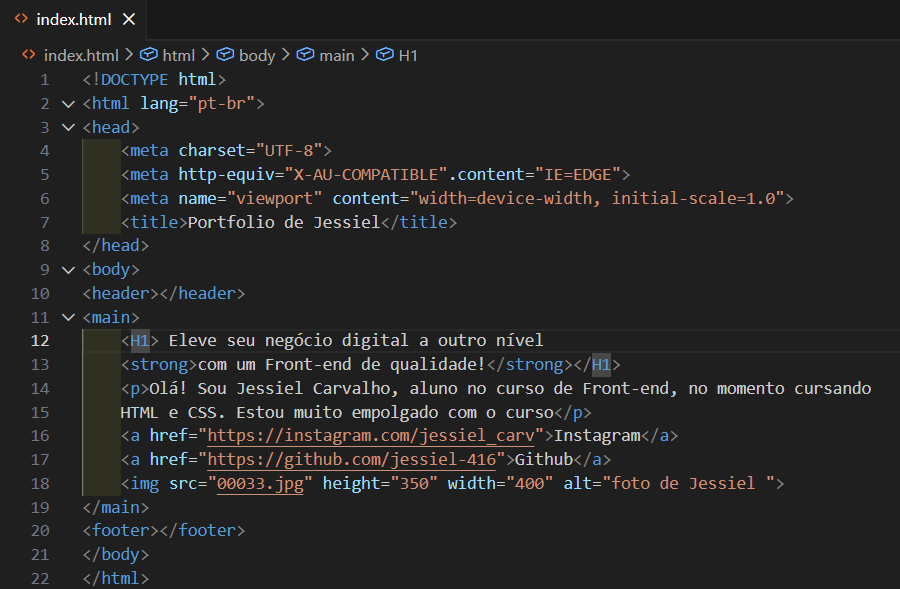Click the html element cube icon in breadcrumb
900x589 pixels.
149,55
